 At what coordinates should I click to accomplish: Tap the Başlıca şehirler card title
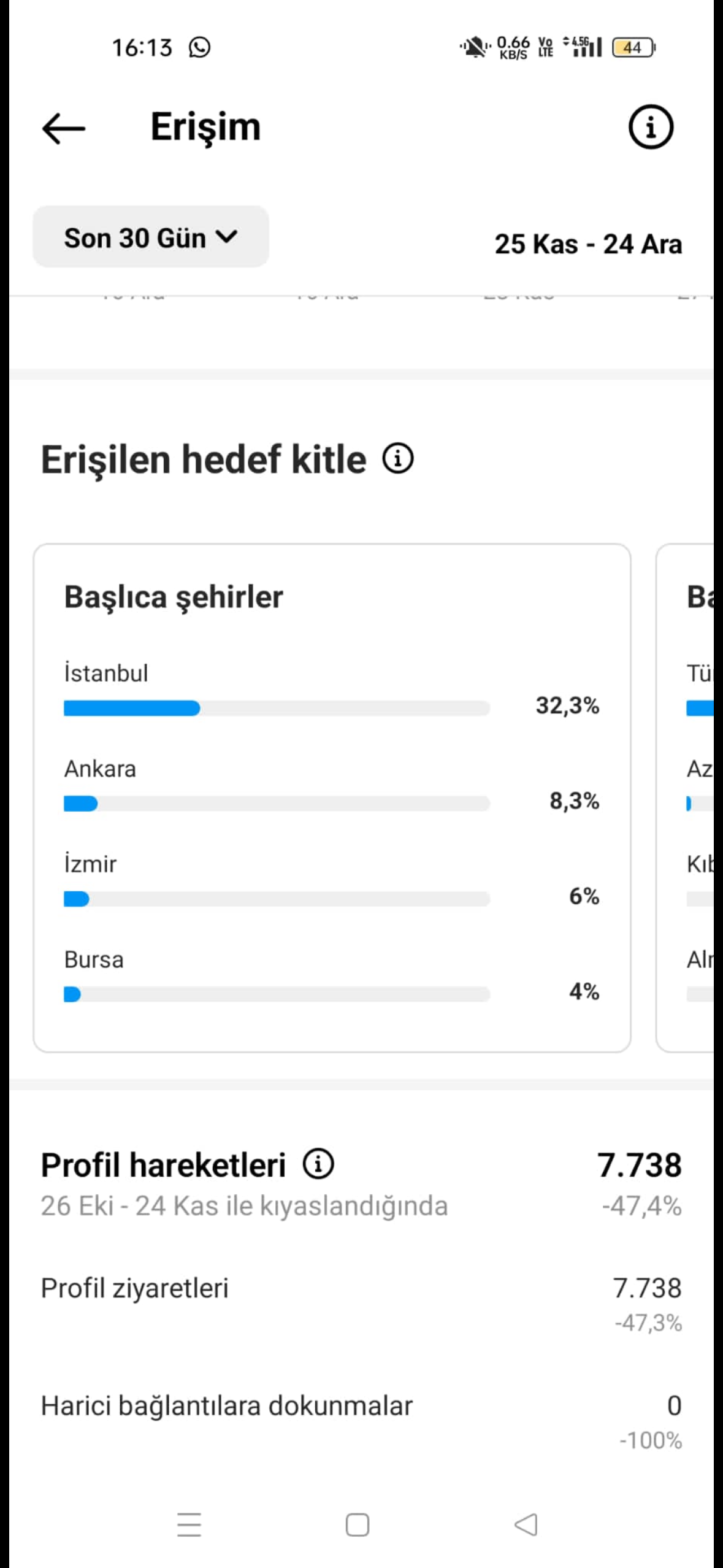174,597
